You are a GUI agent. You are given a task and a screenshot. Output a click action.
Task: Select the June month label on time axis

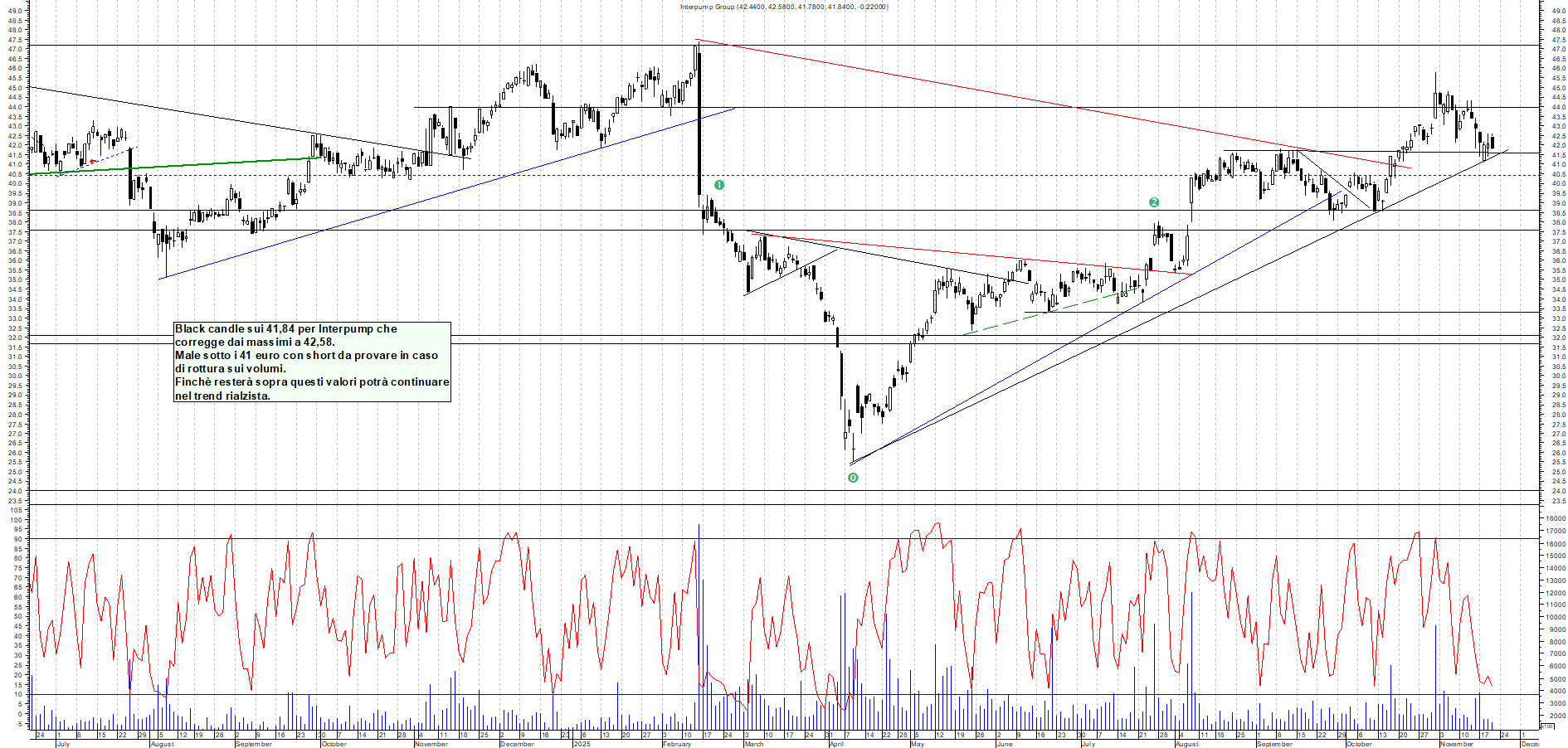coord(1004,744)
